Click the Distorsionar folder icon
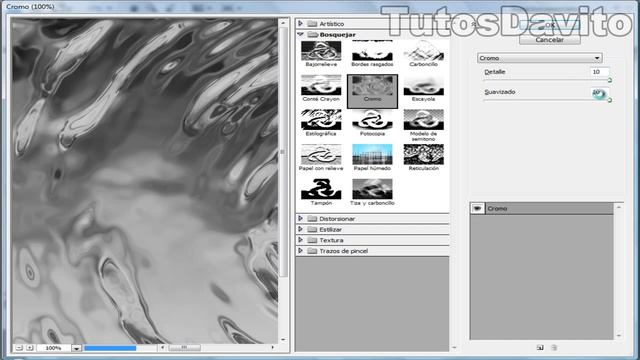Viewport: 640px width, 360px height. coord(312,219)
